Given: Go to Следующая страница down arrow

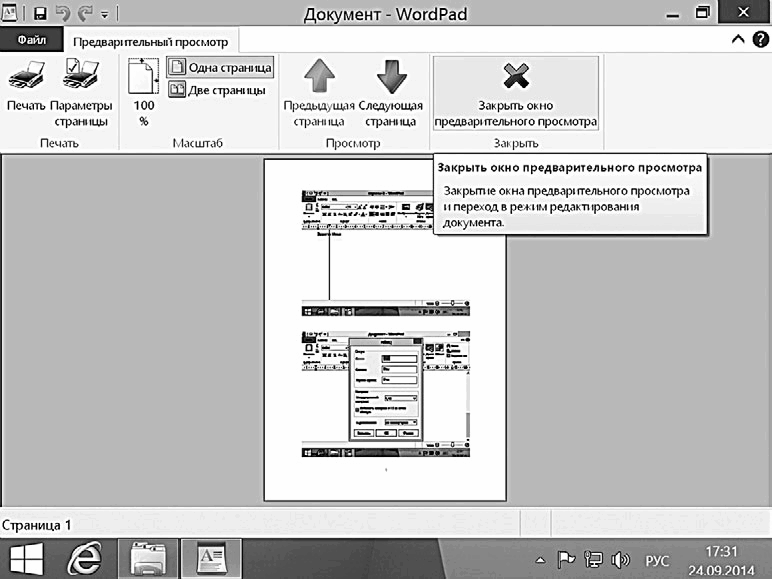Looking at the screenshot, I should click(391, 76).
